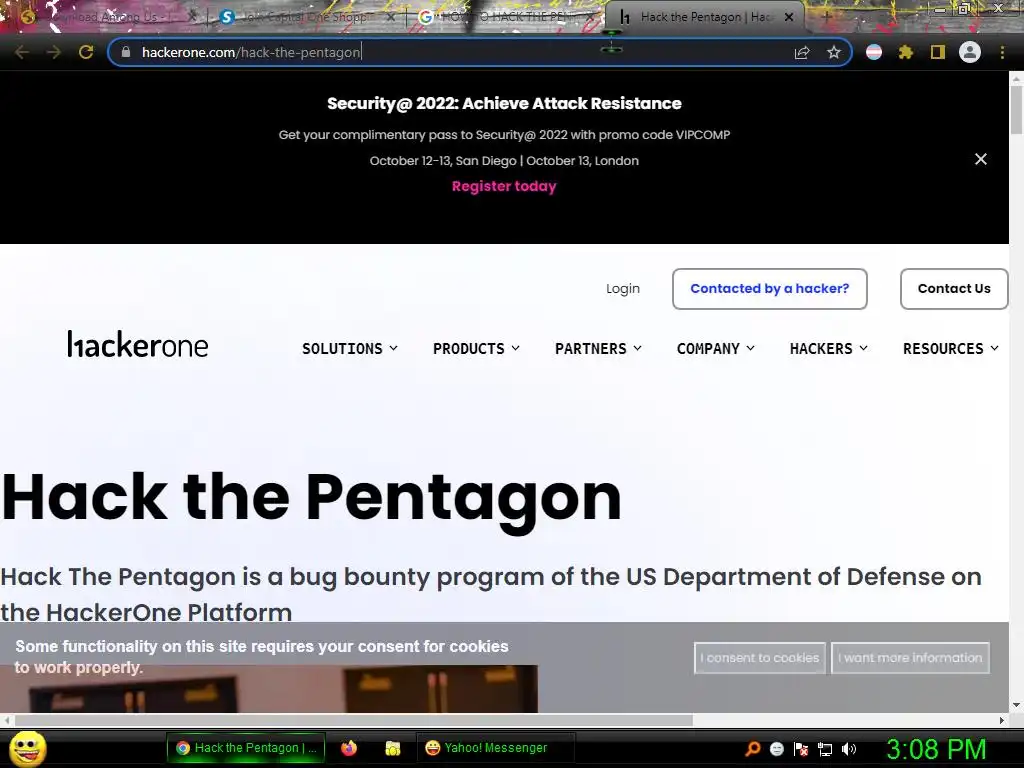Open Chrome's three-dot menu
1024x768 pixels.
[1002, 52]
